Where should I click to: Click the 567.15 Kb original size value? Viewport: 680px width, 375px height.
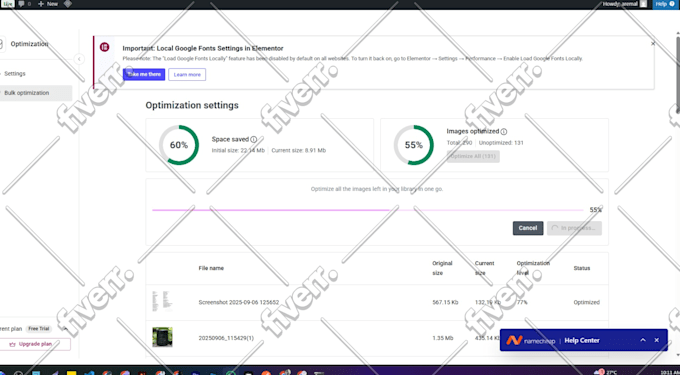coord(445,303)
